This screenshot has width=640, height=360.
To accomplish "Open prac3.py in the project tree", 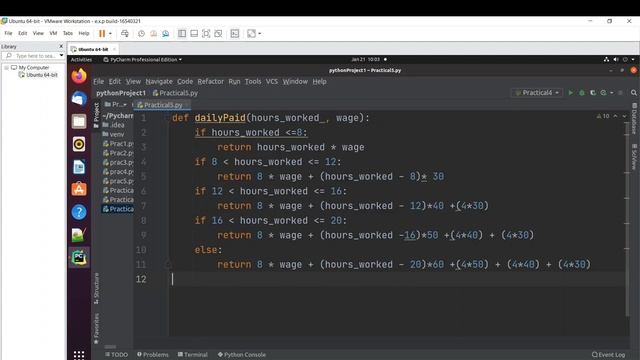I will pos(118,162).
